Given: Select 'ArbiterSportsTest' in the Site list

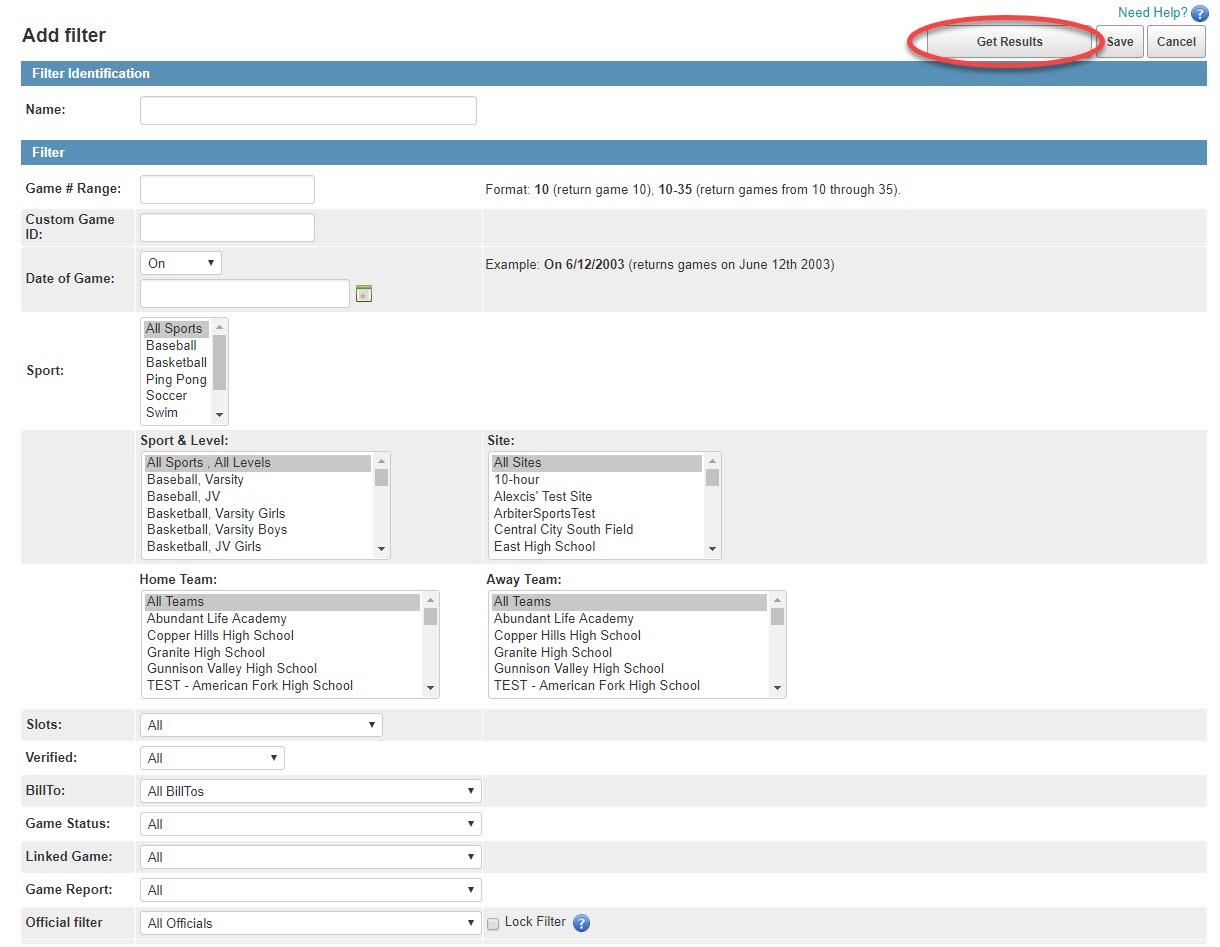Looking at the screenshot, I should coord(597,513).
